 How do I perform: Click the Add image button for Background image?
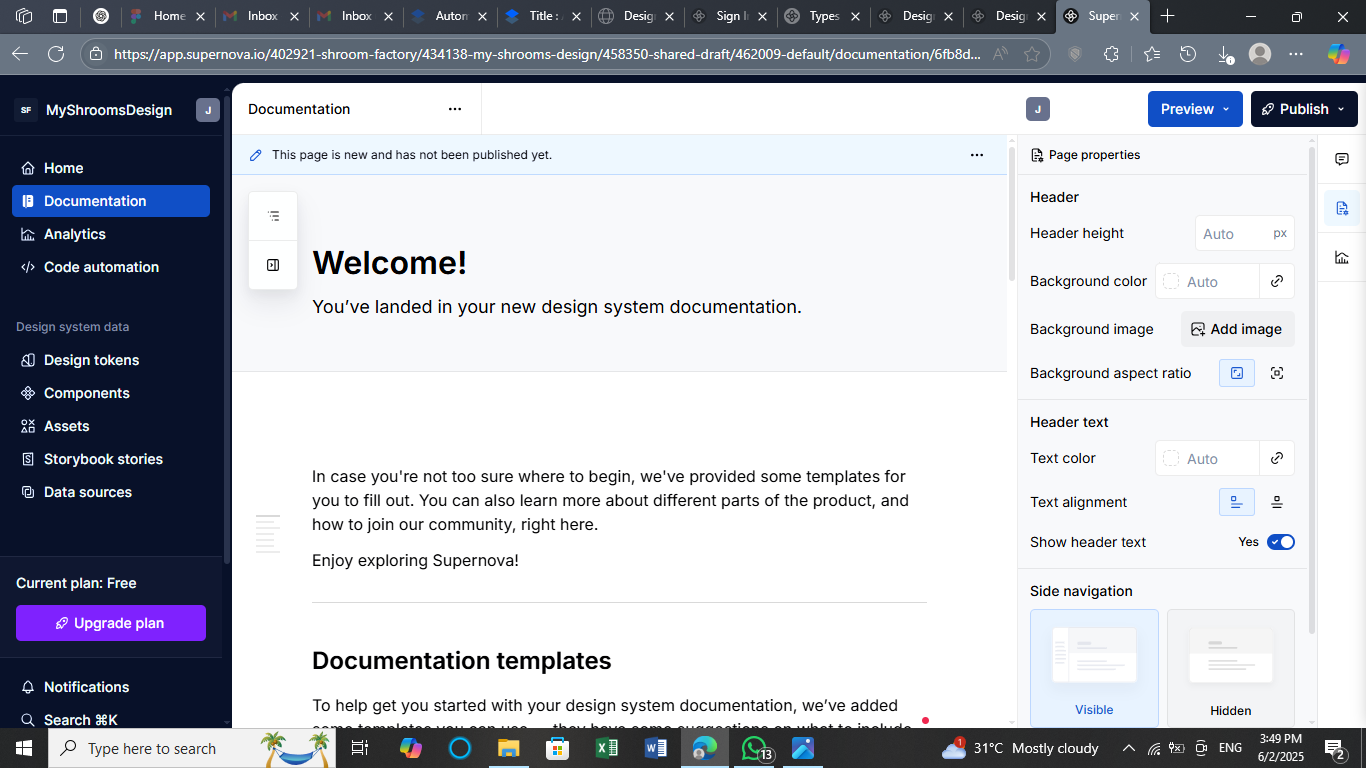[x=1237, y=329]
